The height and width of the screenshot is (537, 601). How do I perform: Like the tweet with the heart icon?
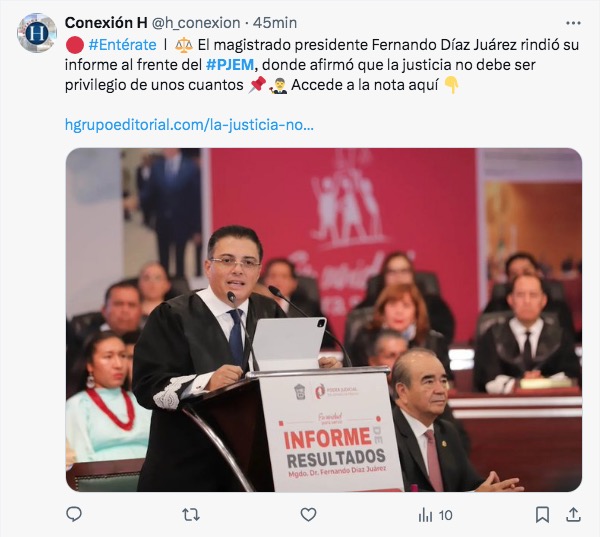point(308,514)
